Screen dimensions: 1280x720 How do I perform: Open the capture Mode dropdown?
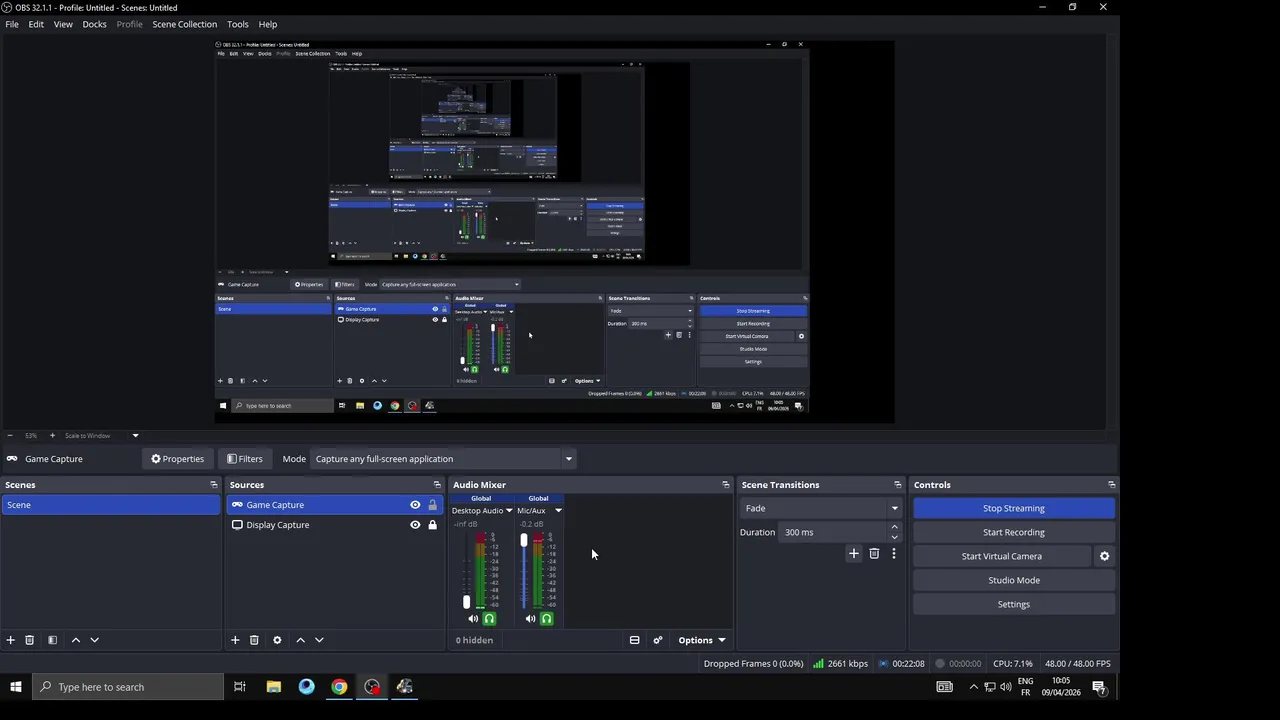coord(443,459)
